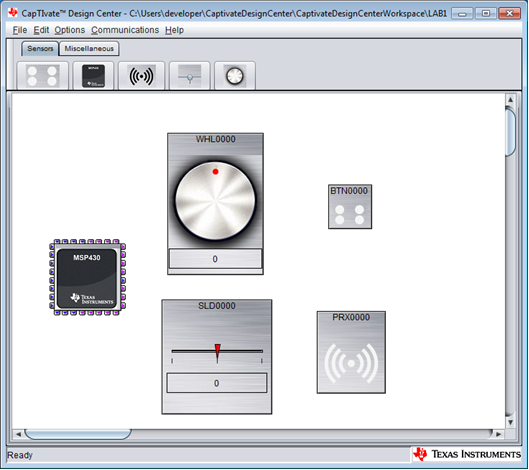The width and height of the screenshot is (529, 470).
Task: Close the CapTIvate Design Center window
Action: 509,14
